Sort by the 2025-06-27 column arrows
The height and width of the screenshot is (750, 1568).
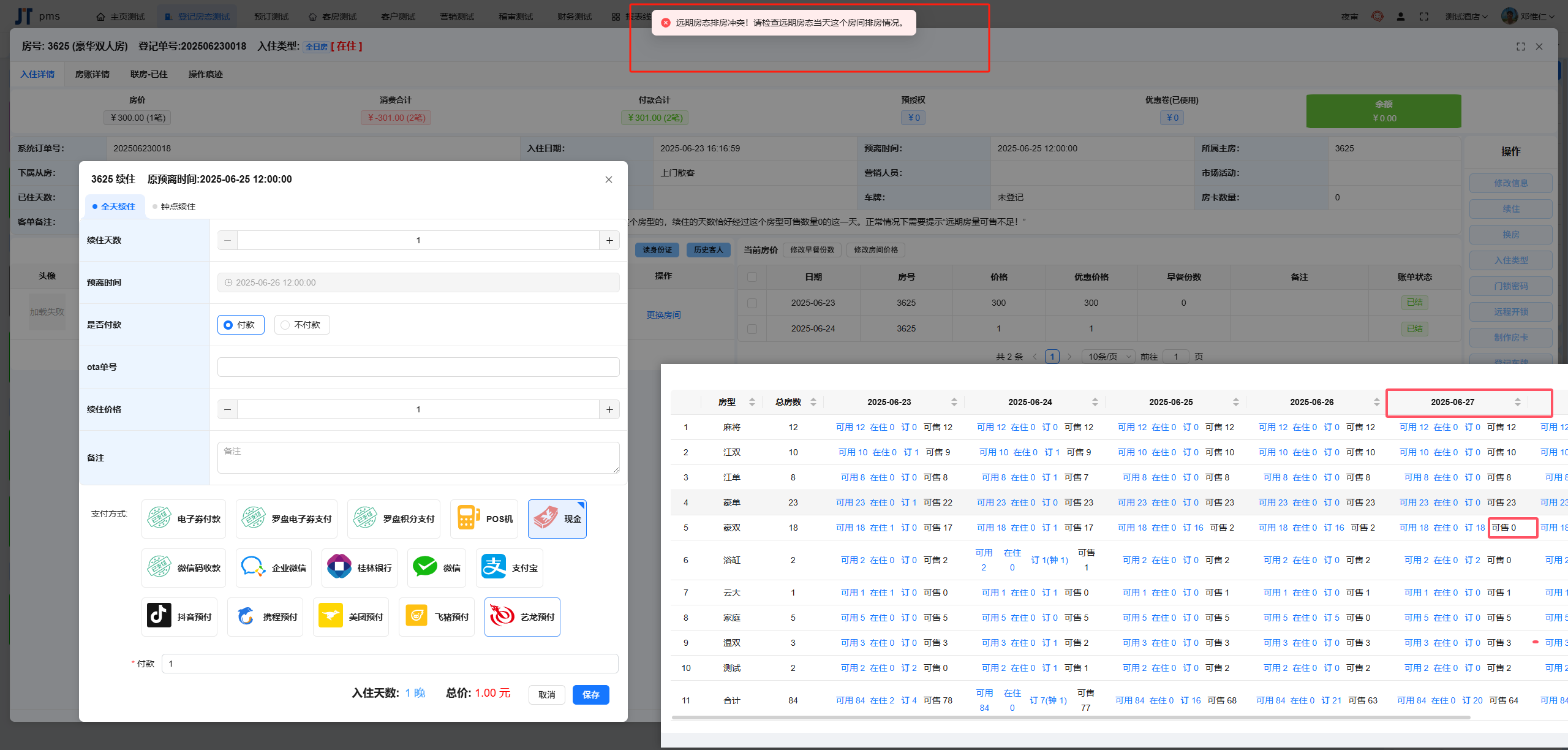pos(1517,402)
